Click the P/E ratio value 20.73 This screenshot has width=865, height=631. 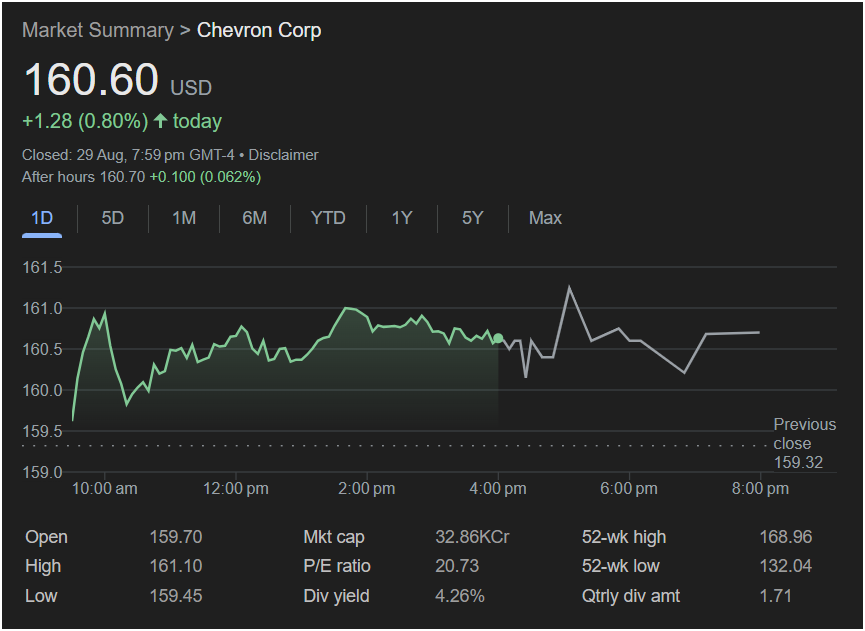(x=458, y=566)
